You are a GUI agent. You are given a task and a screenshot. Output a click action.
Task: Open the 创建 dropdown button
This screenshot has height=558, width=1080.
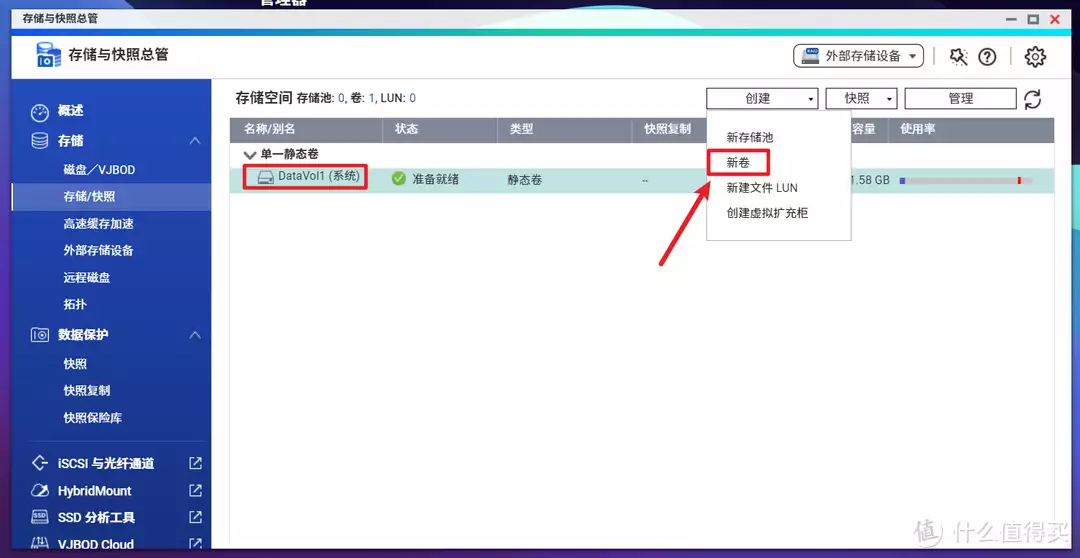click(x=762, y=99)
